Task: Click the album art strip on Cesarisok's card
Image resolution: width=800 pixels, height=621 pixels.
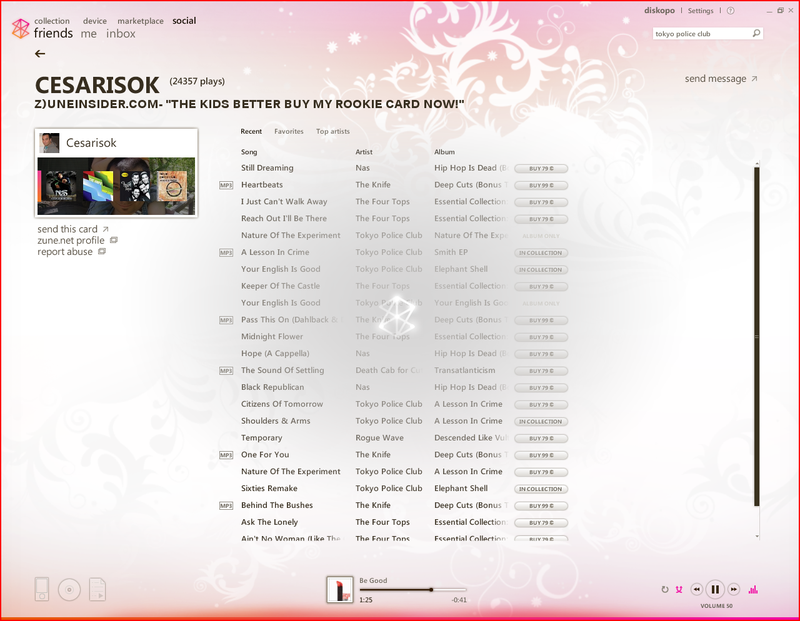Action: point(116,186)
